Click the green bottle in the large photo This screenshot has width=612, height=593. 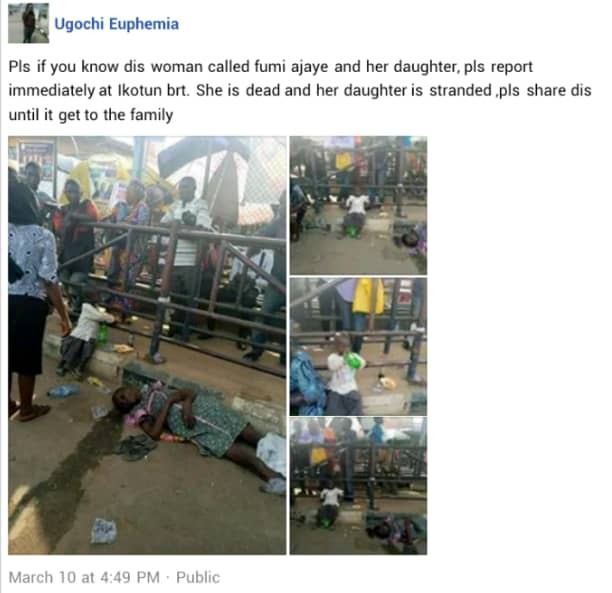point(103,335)
